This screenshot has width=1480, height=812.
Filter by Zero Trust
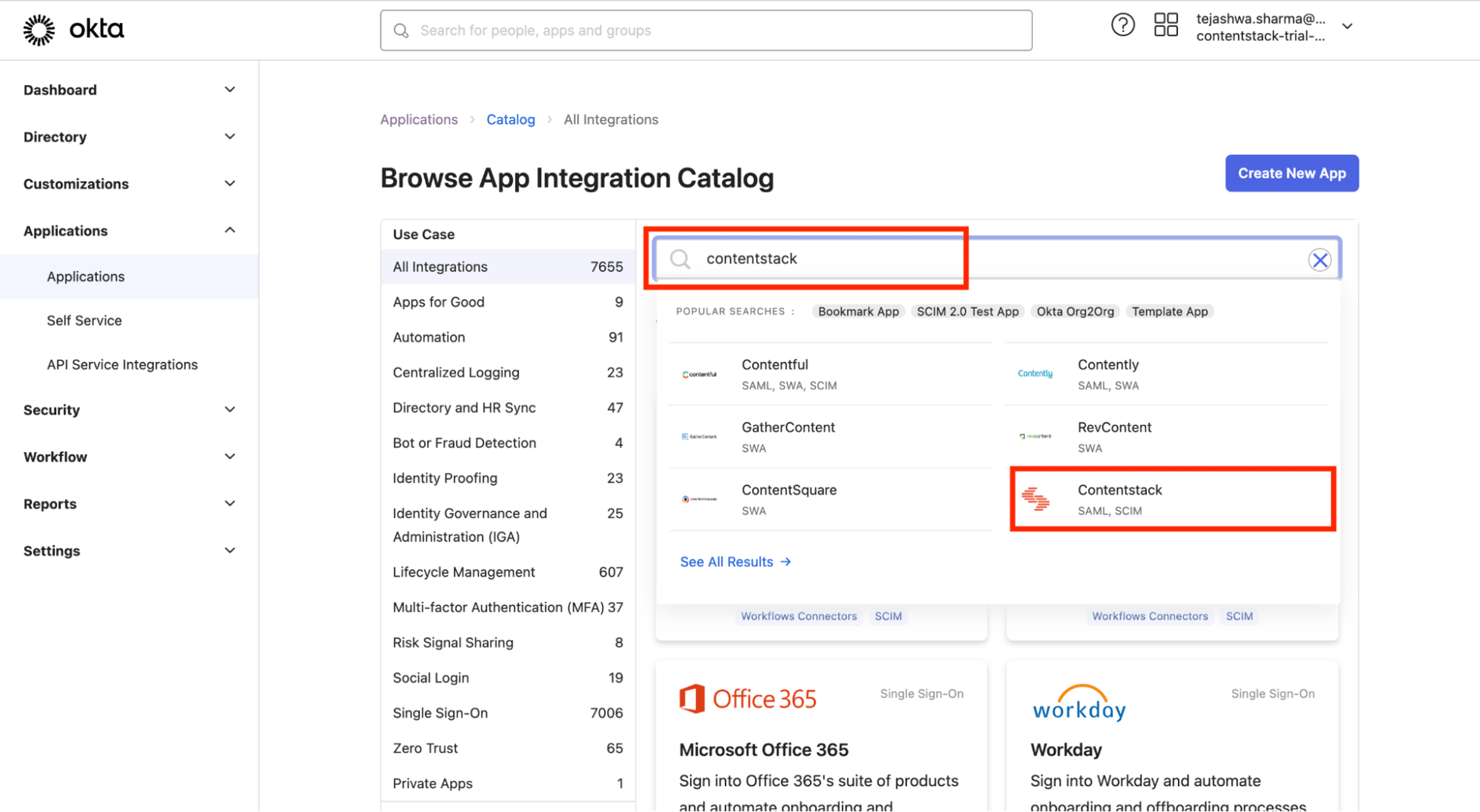click(507, 748)
